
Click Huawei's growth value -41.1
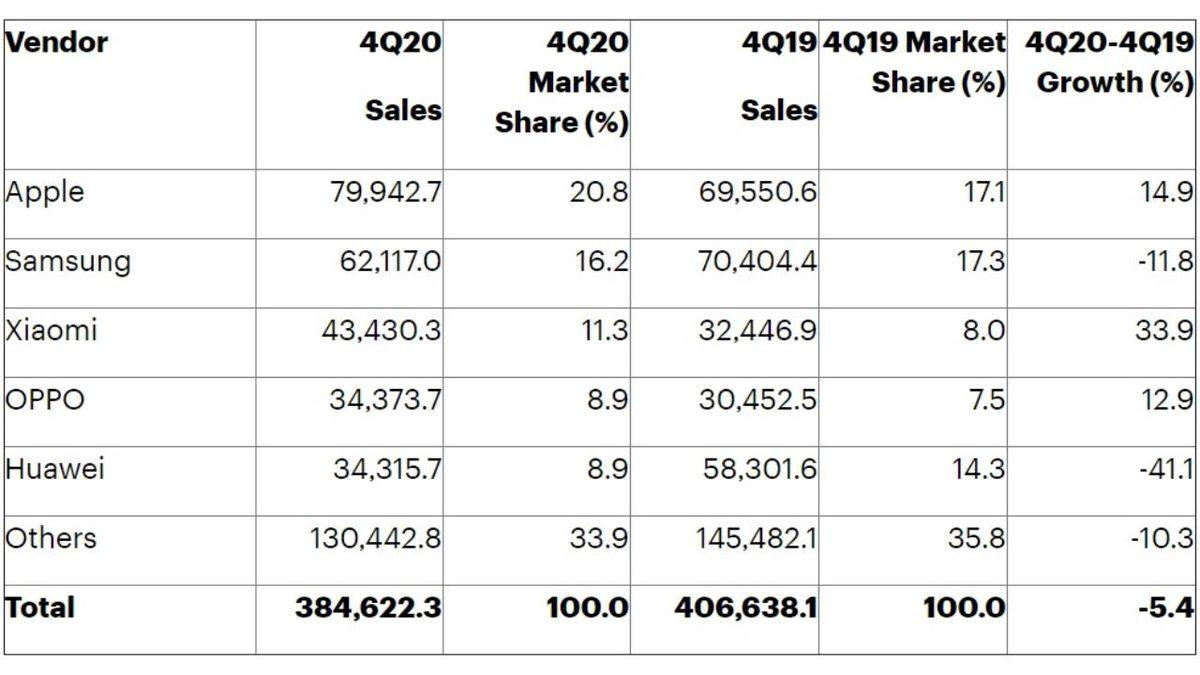tap(1160, 469)
